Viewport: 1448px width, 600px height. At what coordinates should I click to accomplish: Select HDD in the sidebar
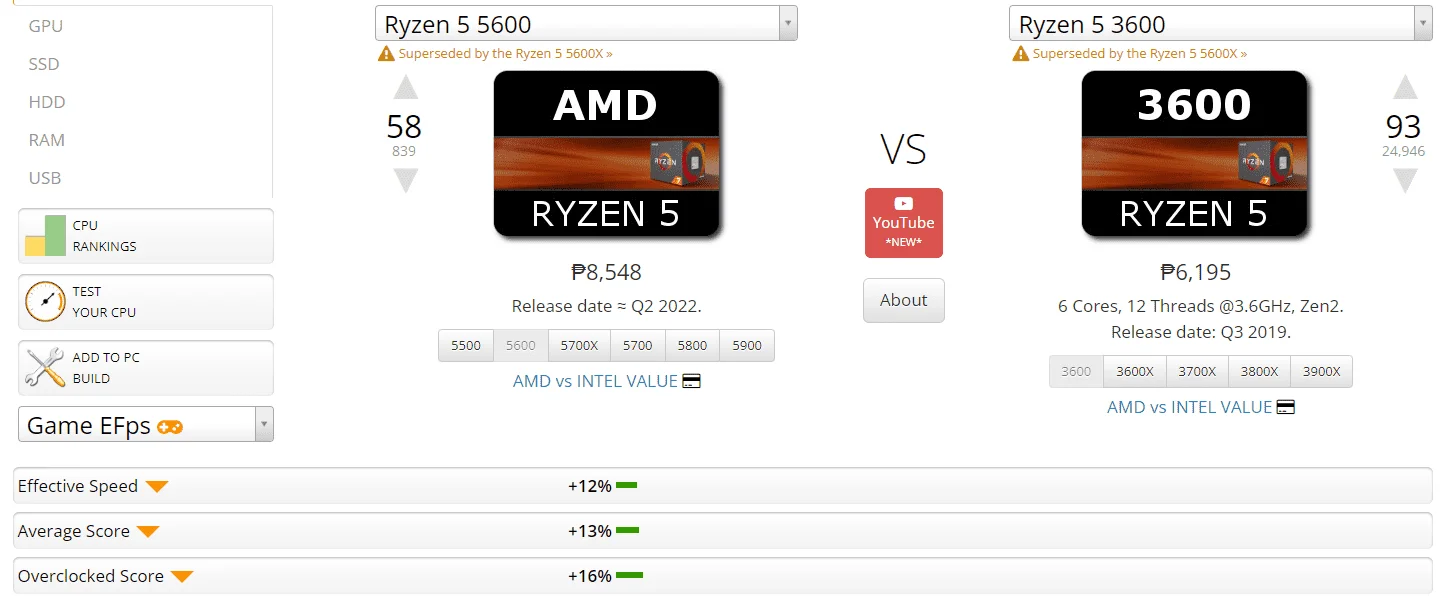[47, 102]
